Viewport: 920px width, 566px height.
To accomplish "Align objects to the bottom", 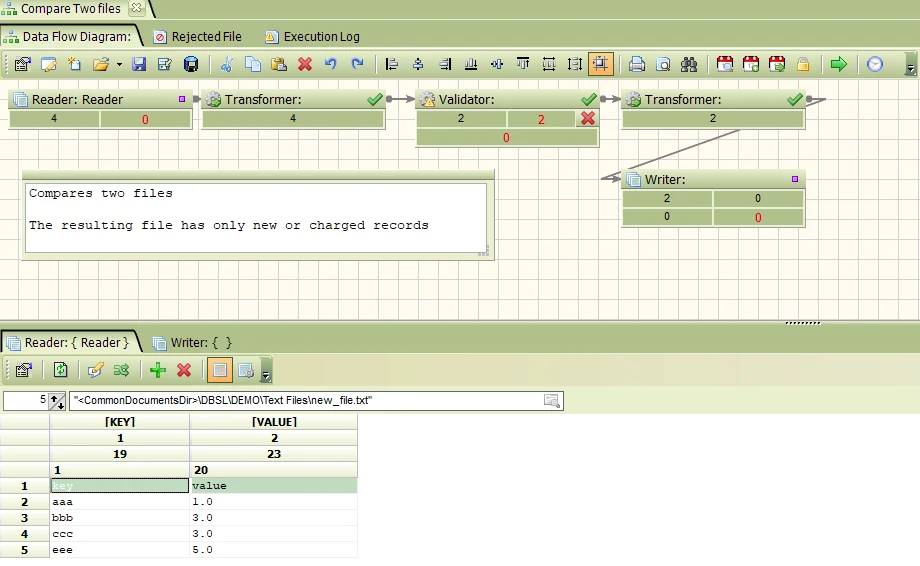I will click(471, 64).
